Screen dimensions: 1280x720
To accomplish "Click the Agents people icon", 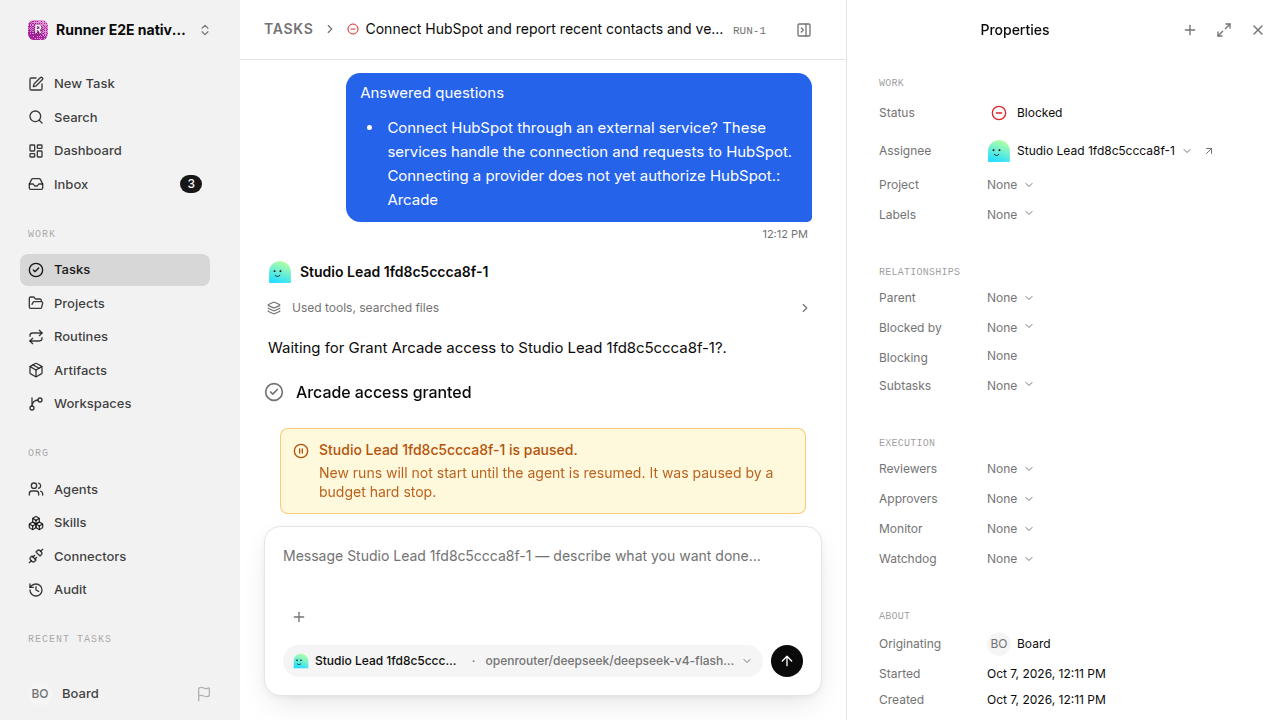I will [x=36, y=489].
